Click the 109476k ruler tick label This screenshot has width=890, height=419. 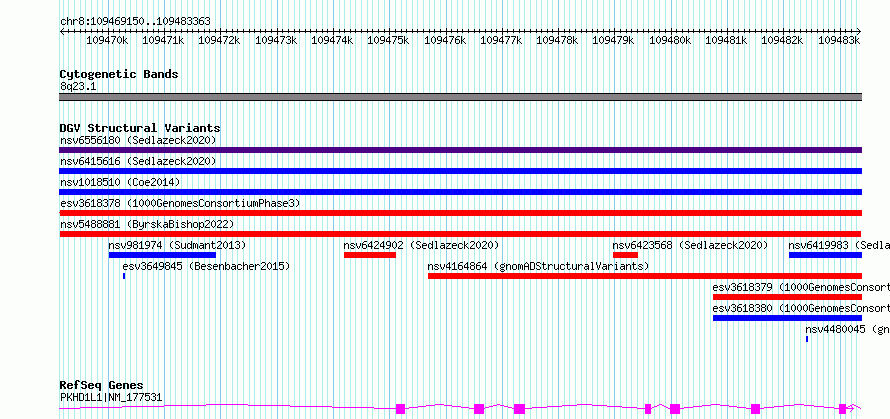click(445, 40)
